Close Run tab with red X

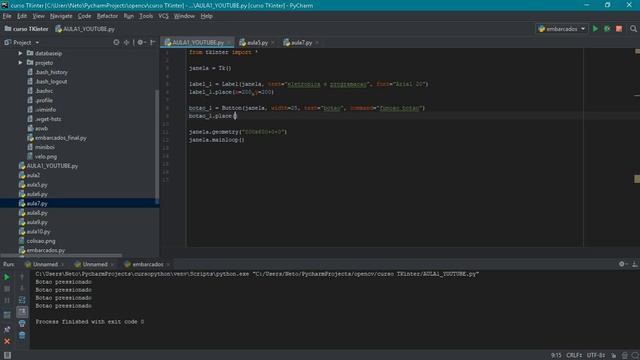click(x=7, y=341)
